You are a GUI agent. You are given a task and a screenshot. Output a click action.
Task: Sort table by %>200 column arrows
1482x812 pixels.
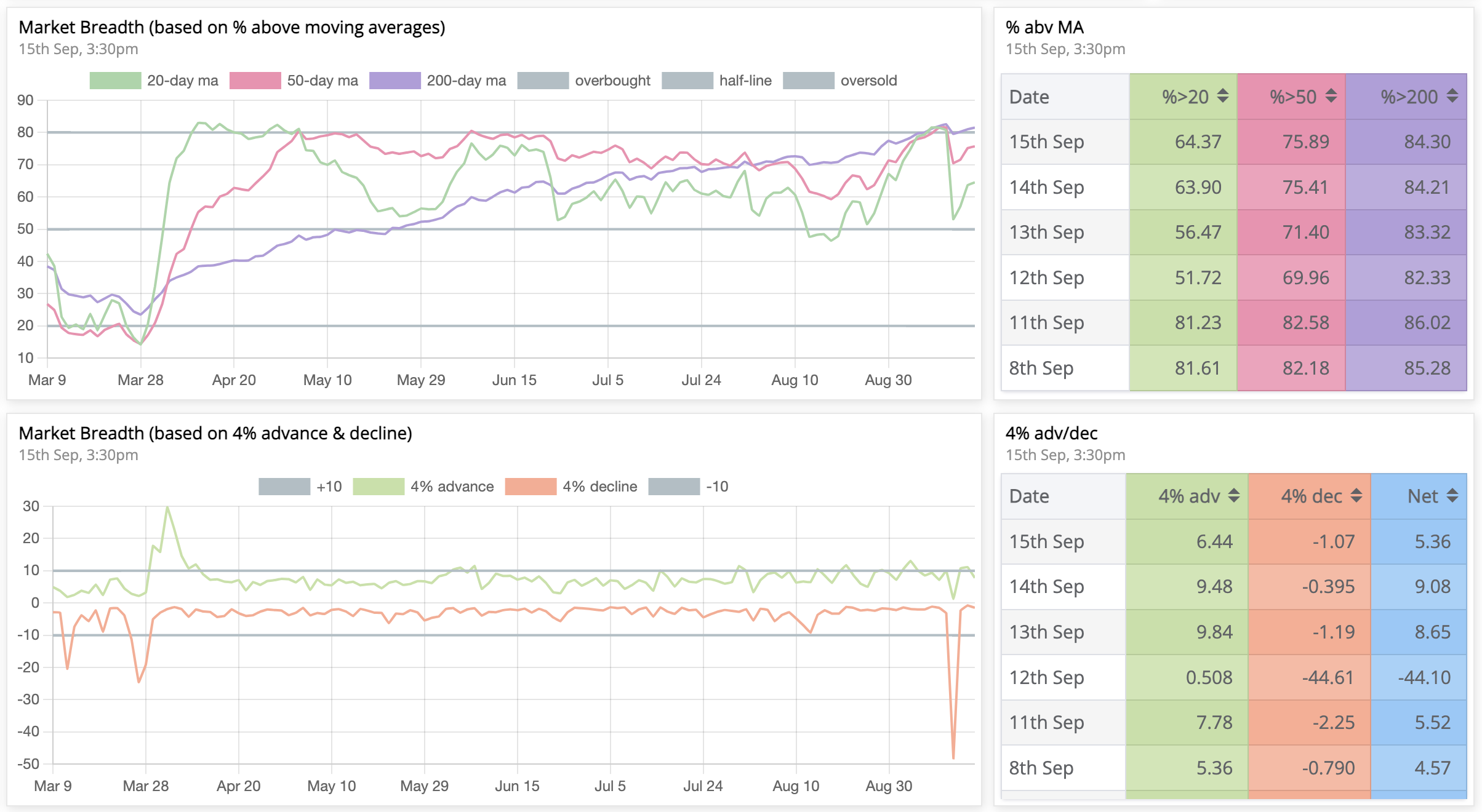click(x=1452, y=96)
